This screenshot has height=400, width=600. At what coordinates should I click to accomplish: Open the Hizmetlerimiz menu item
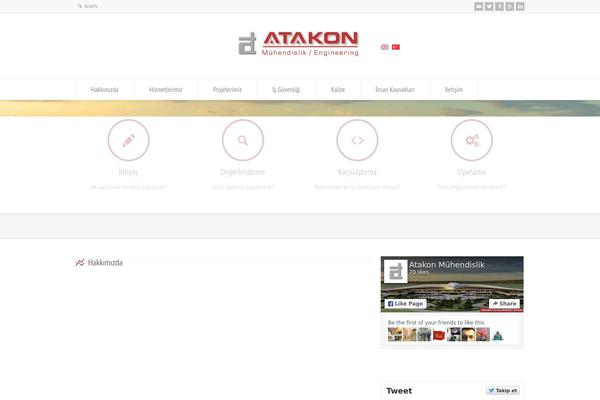coord(166,90)
